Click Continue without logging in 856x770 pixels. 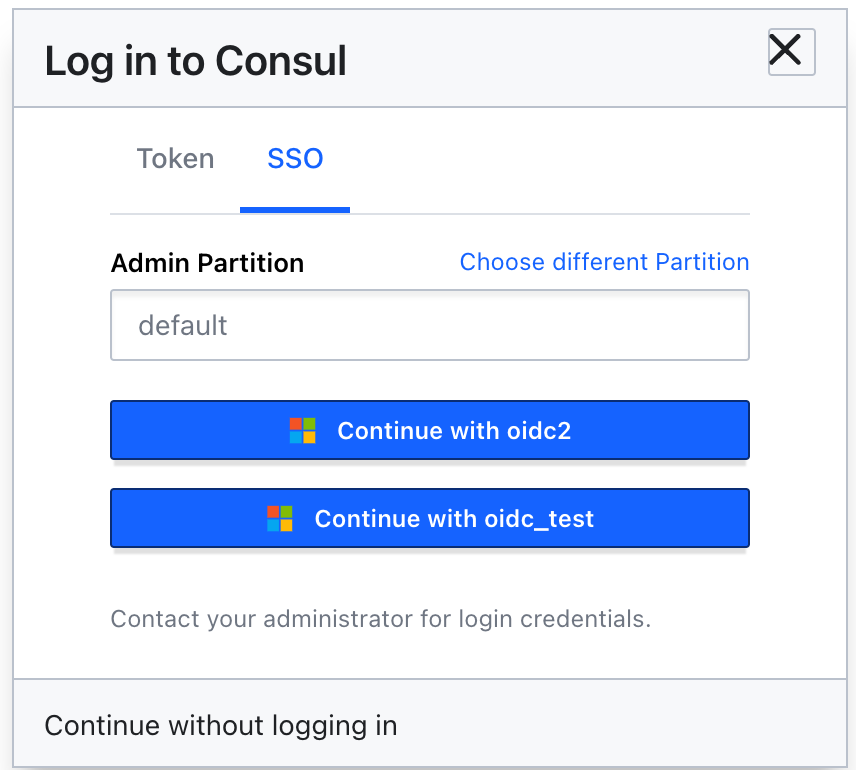coord(221,726)
